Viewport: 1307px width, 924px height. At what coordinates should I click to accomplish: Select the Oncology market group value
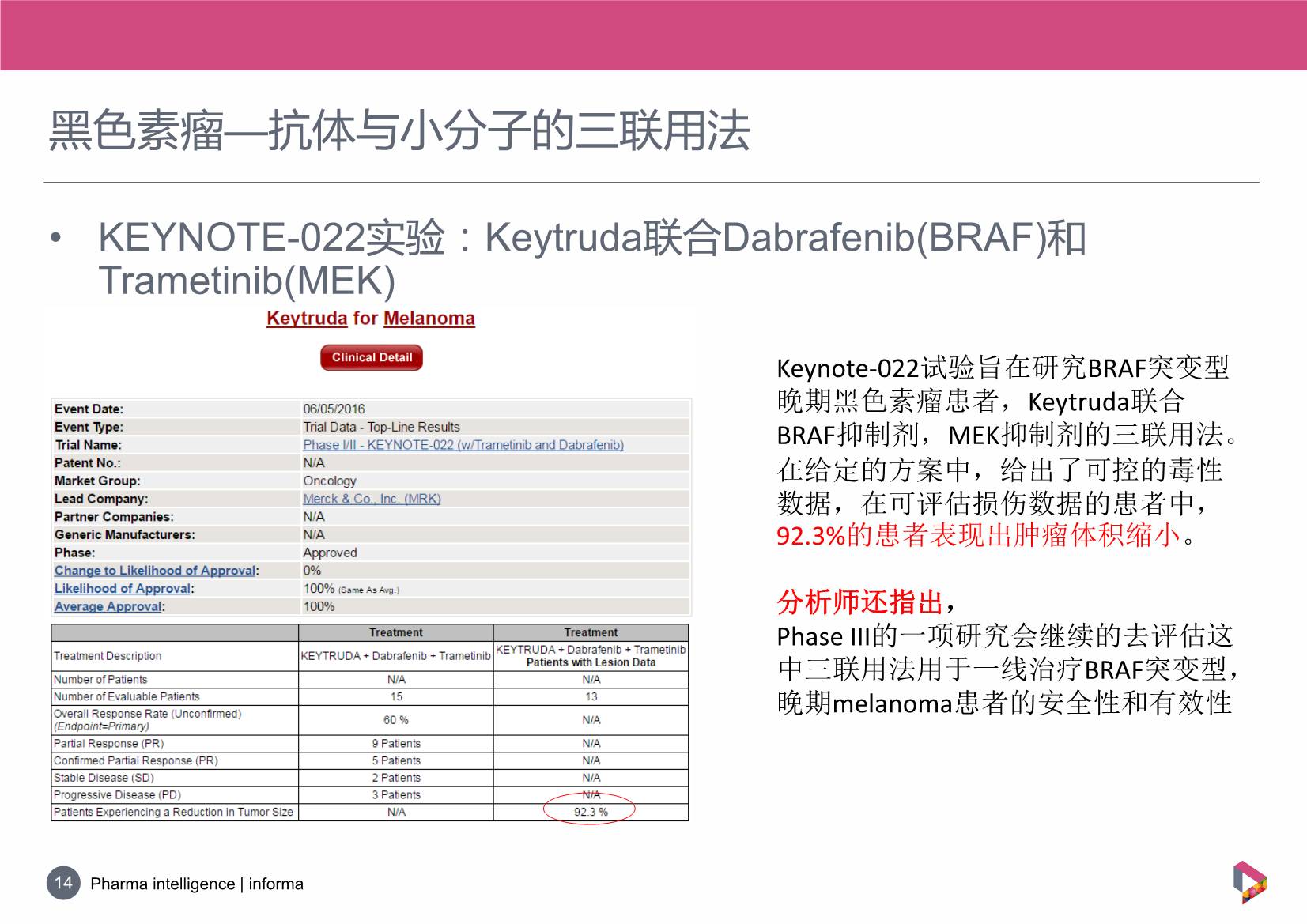[330, 481]
